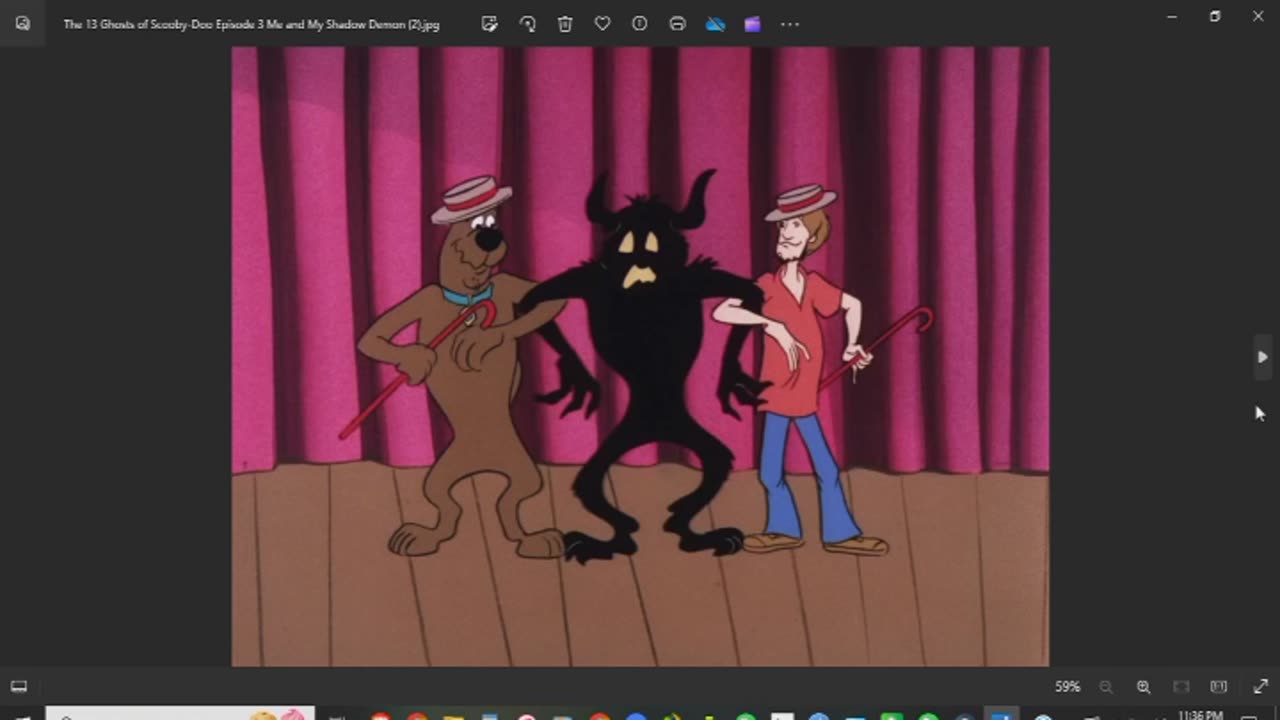Enter full screen with the diagonal arrow icon
The height and width of the screenshot is (720, 1280).
coord(1260,687)
